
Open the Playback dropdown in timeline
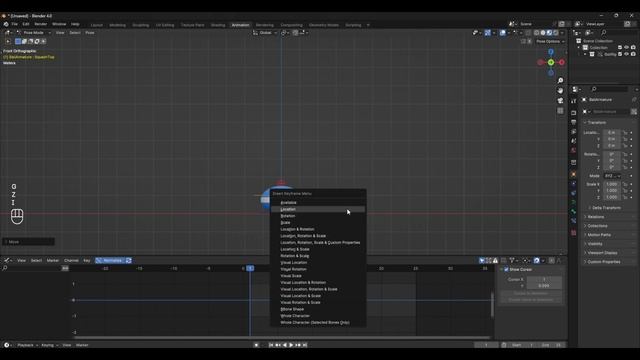(28, 345)
